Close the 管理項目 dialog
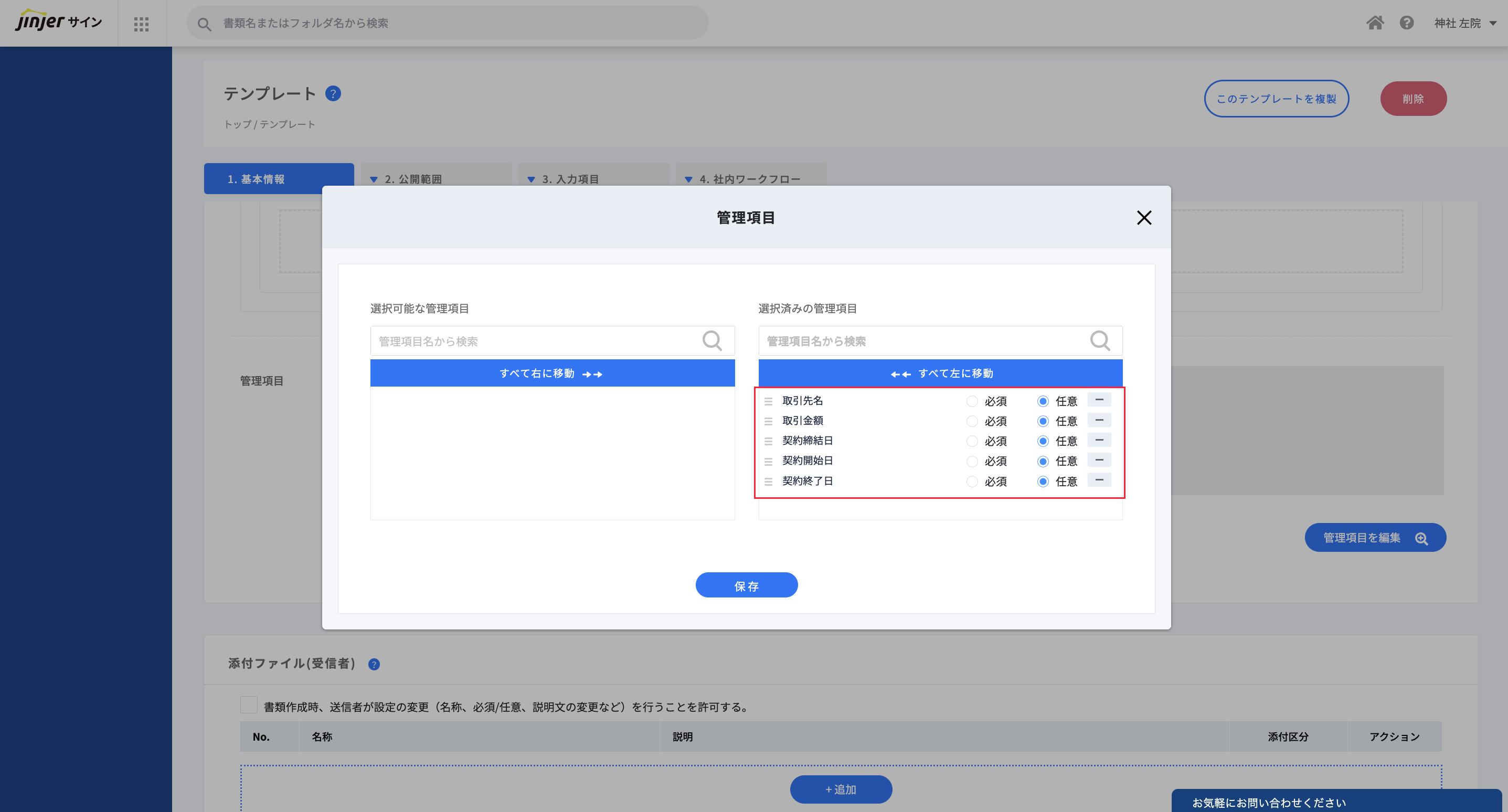The height and width of the screenshot is (812, 1508). point(1144,218)
